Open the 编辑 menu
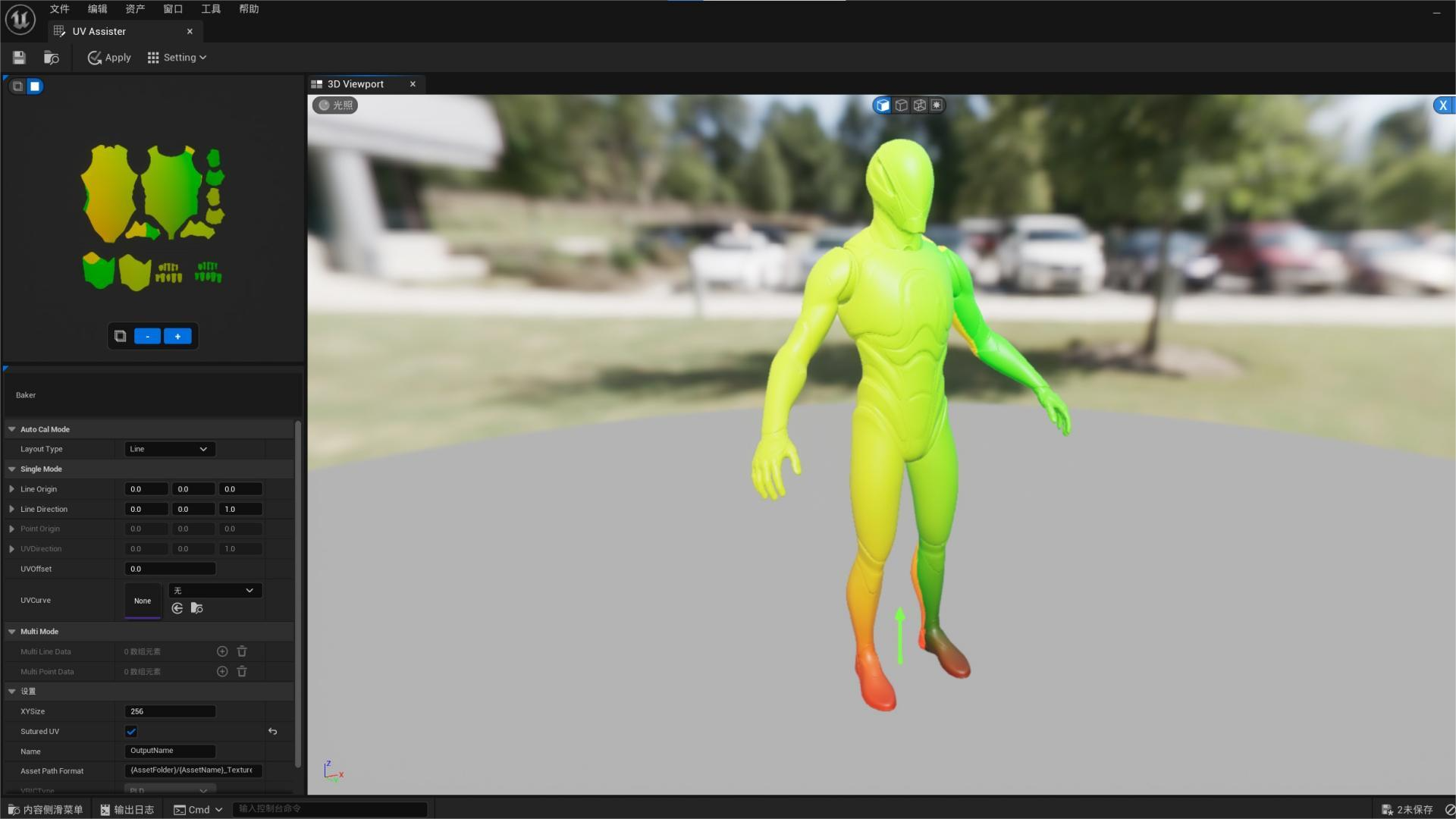1456x819 pixels. 97,9
